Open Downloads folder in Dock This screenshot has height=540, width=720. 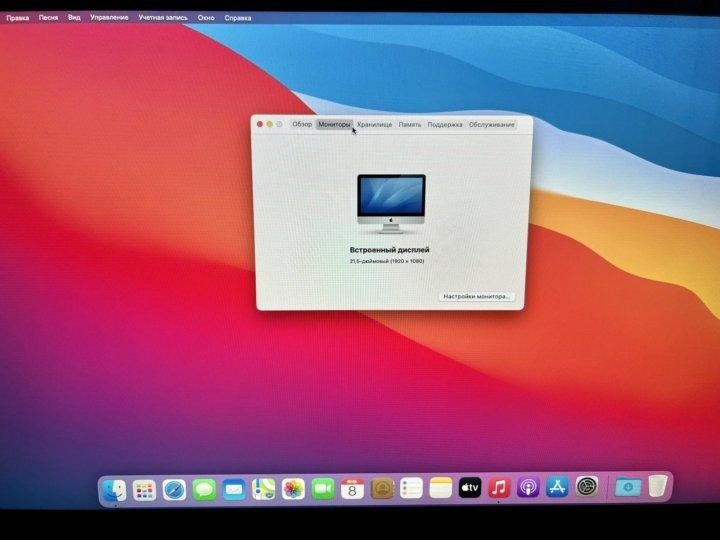click(x=628, y=486)
